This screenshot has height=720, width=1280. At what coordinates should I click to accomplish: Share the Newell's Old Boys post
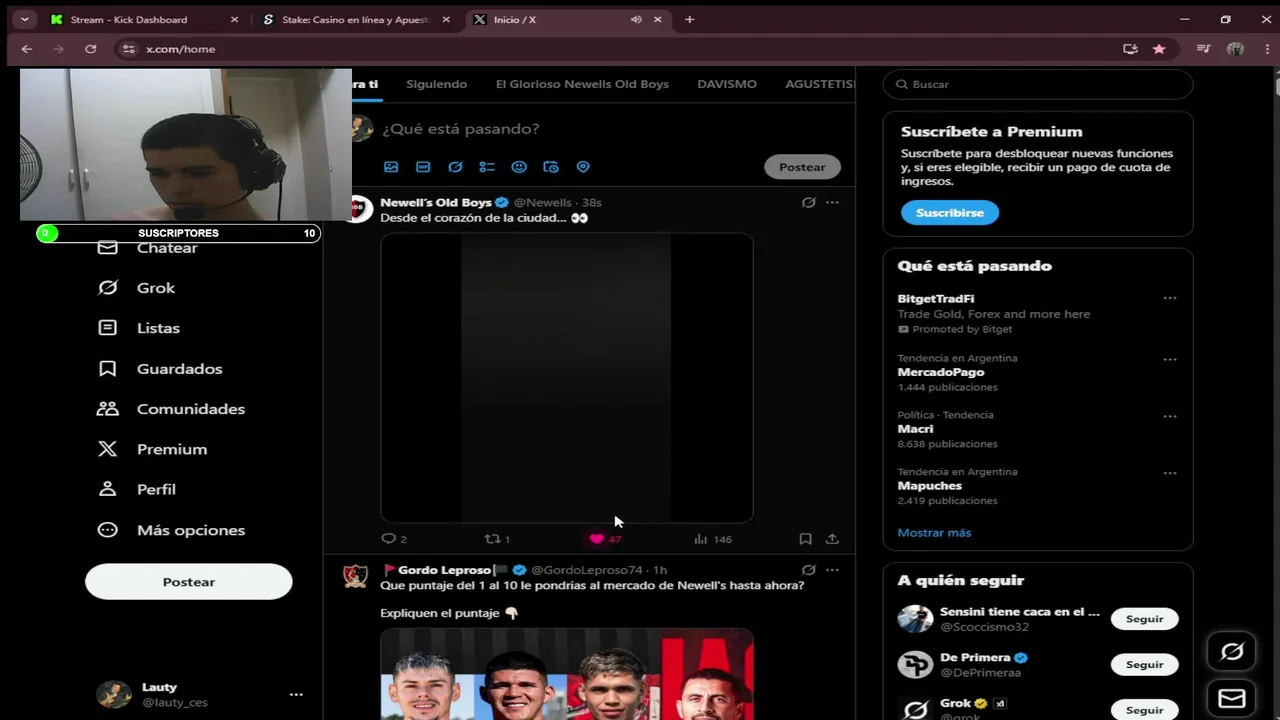click(832, 539)
